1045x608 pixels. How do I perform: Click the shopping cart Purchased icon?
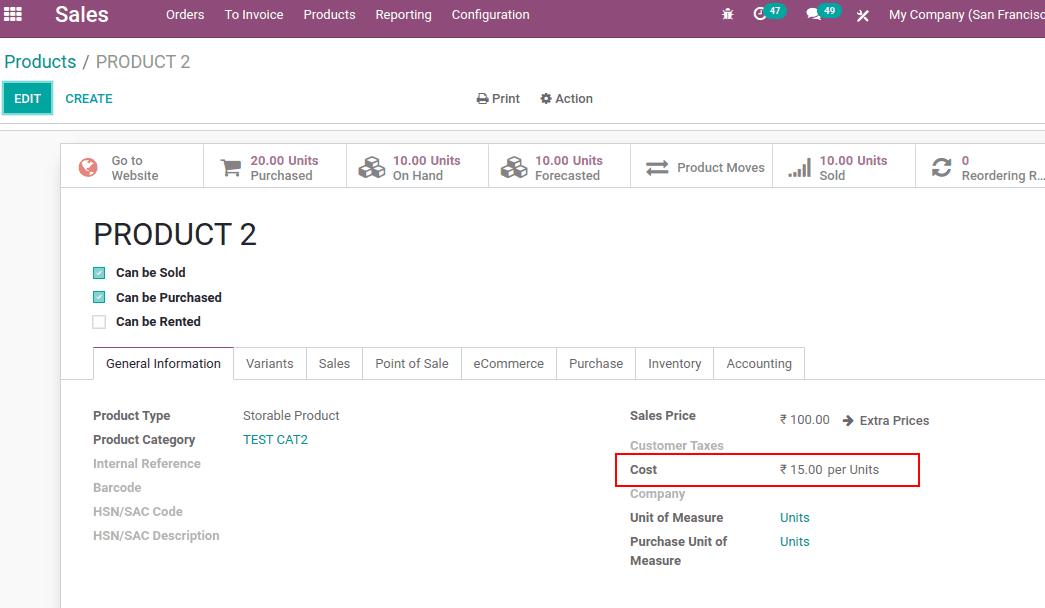(231, 167)
